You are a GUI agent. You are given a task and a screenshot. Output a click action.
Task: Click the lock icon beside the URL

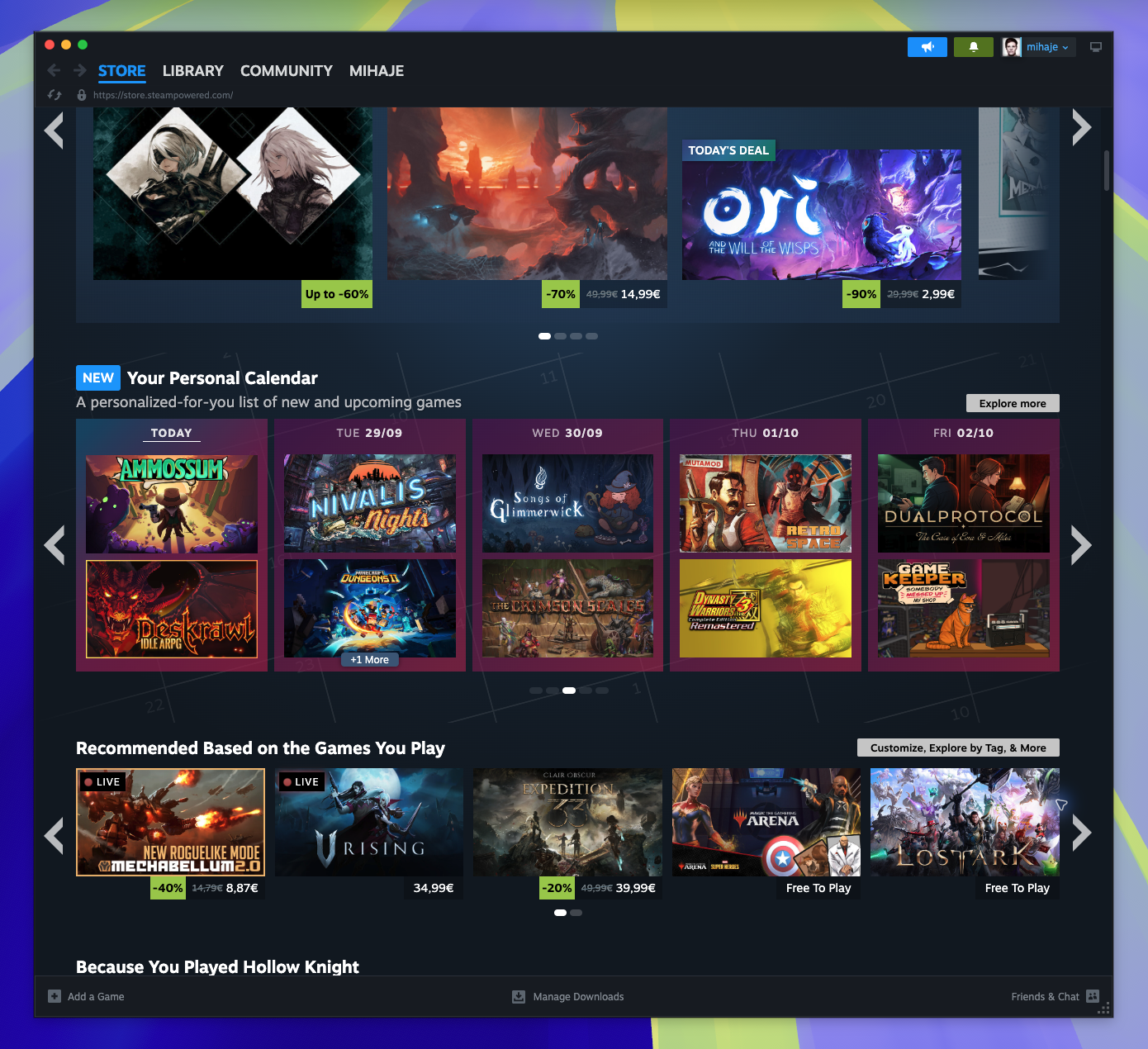(81, 95)
